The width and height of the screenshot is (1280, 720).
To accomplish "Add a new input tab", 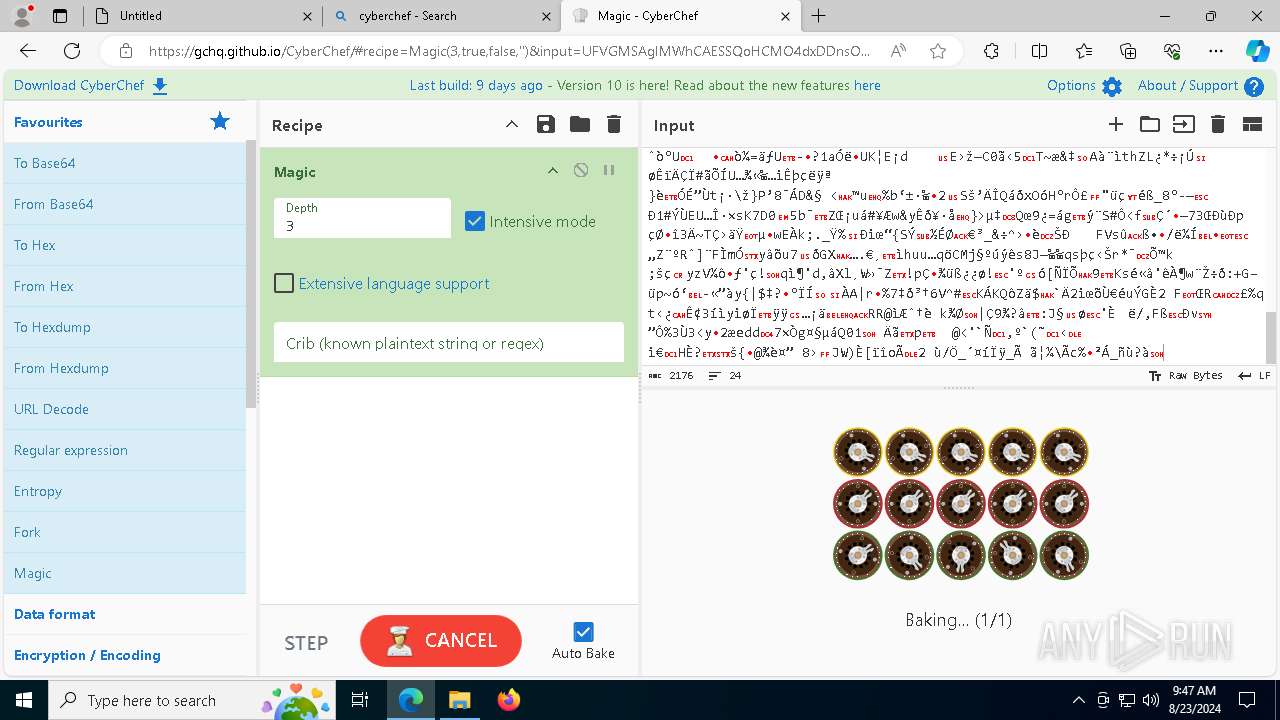I will [x=1116, y=124].
